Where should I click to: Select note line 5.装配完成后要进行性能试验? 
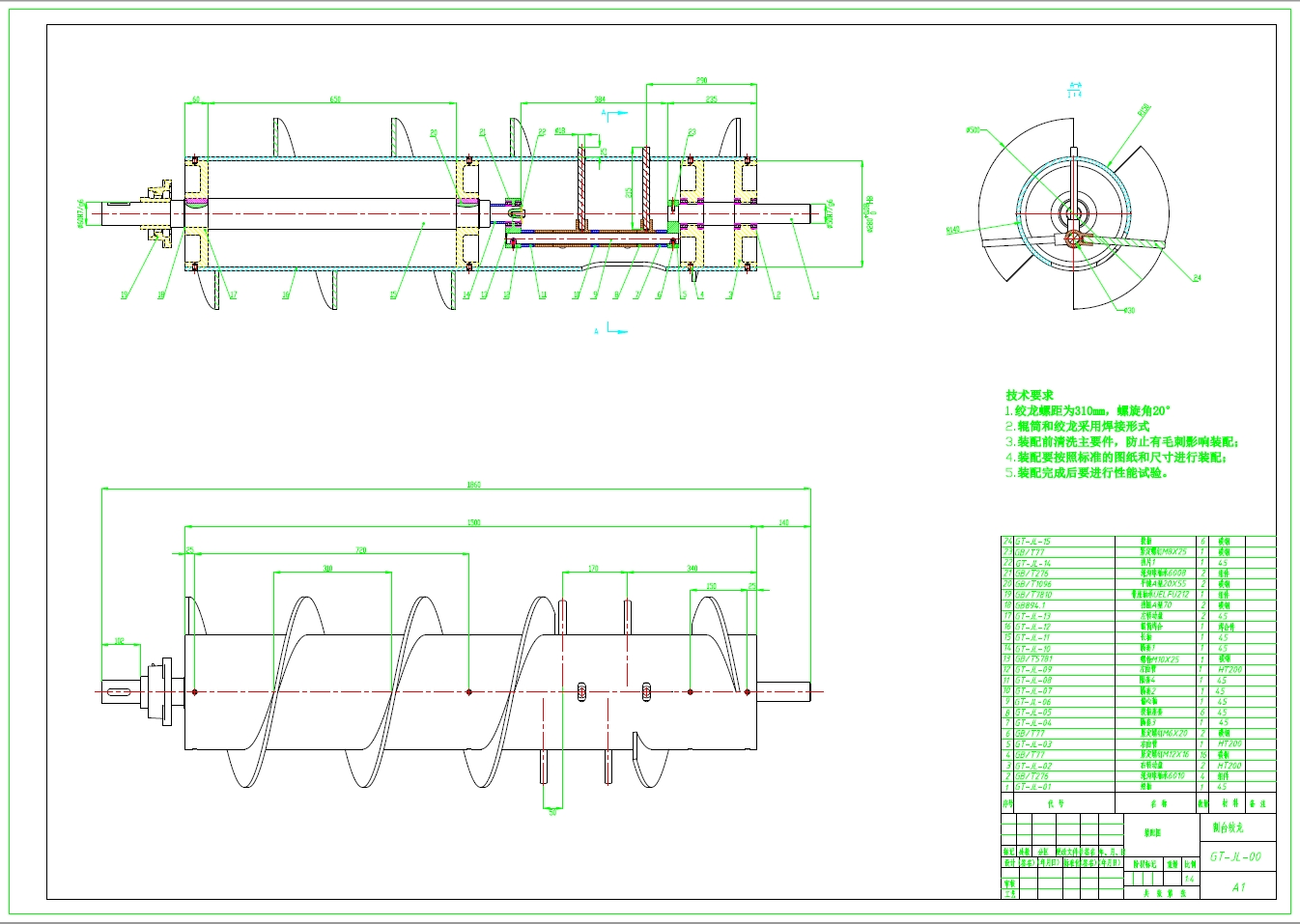pyautogui.click(x=1088, y=472)
